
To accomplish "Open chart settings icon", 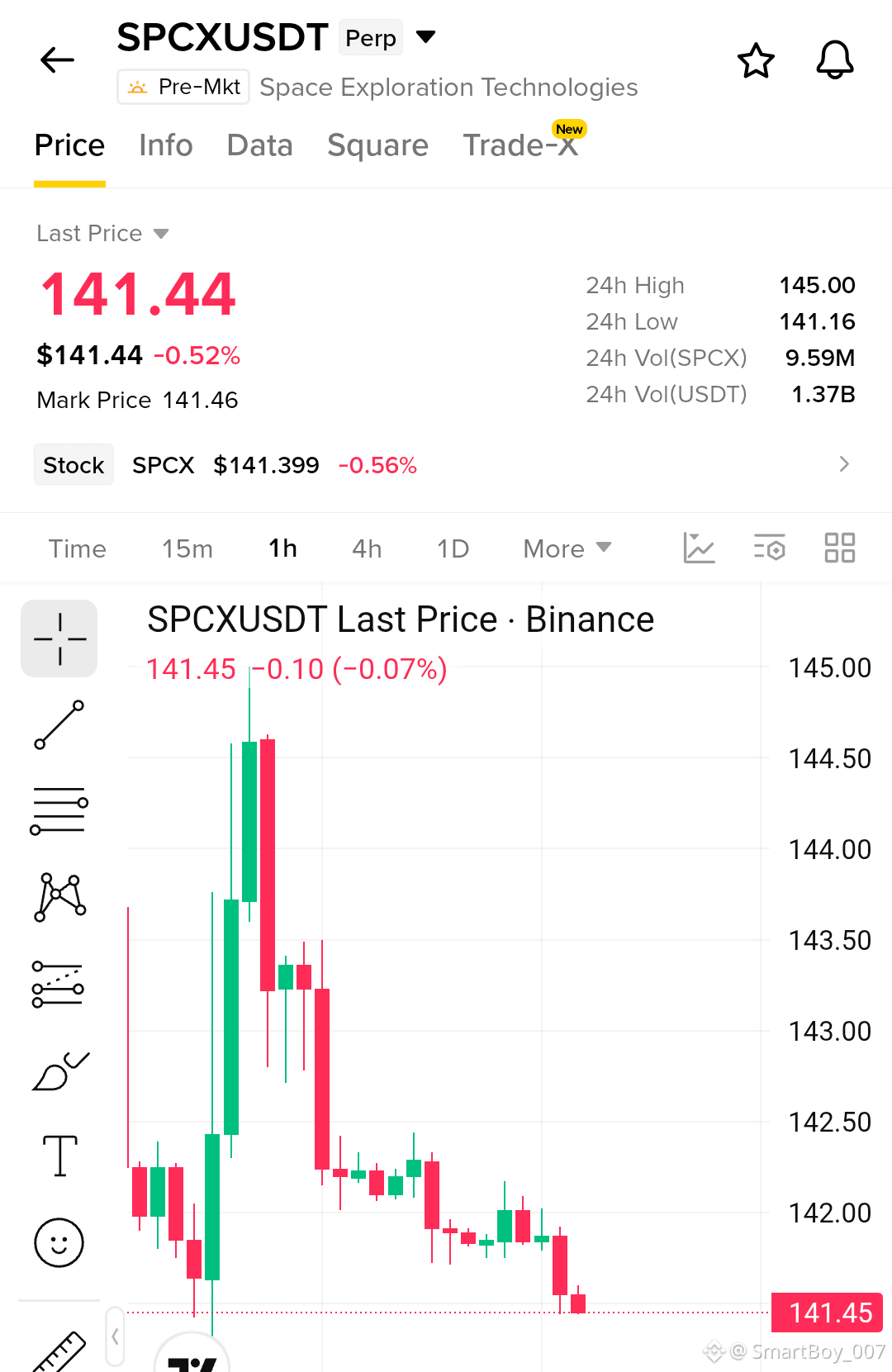I will (x=770, y=548).
